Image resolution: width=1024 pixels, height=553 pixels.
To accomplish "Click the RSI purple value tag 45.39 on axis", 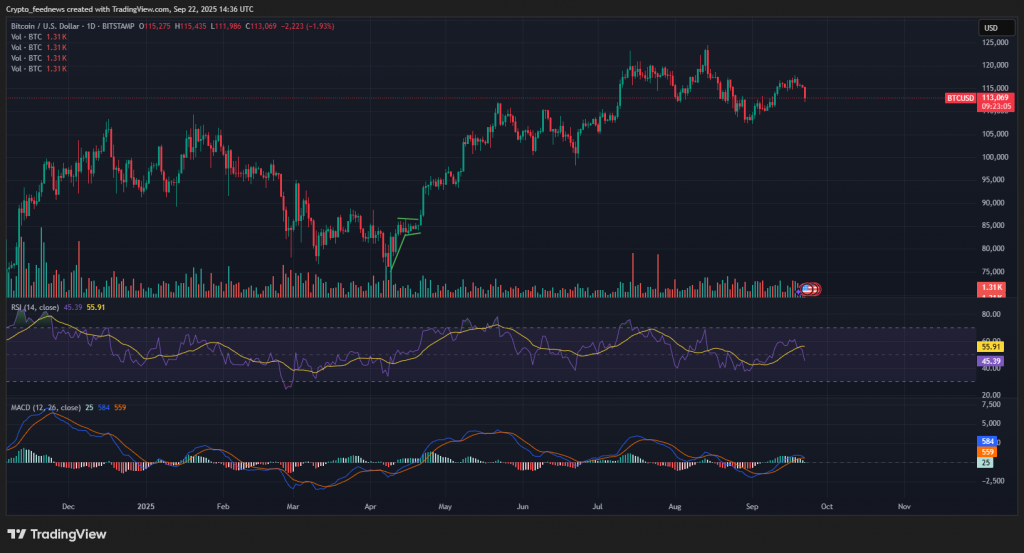I will pos(991,360).
